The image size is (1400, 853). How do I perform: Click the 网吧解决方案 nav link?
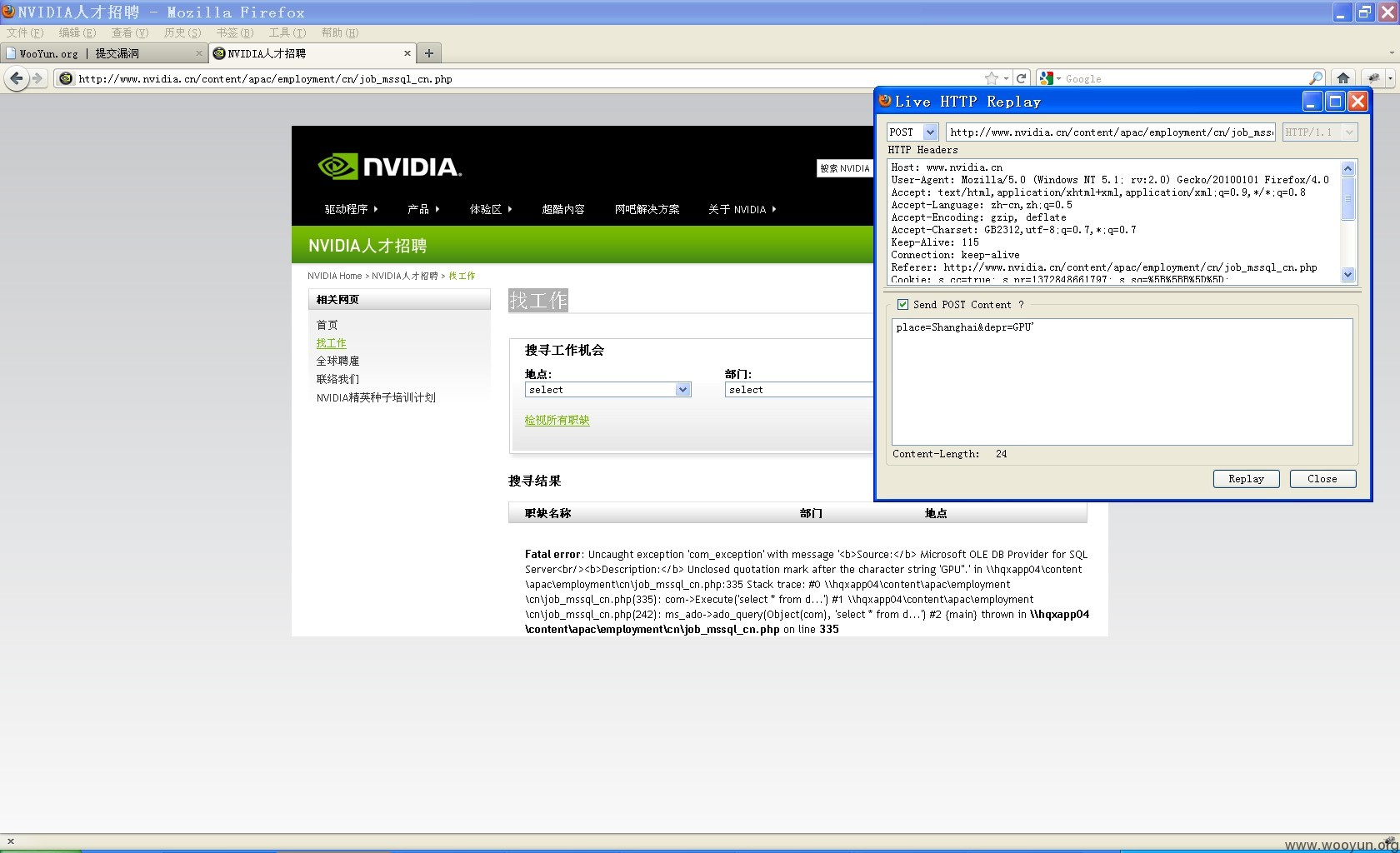(647, 209)
